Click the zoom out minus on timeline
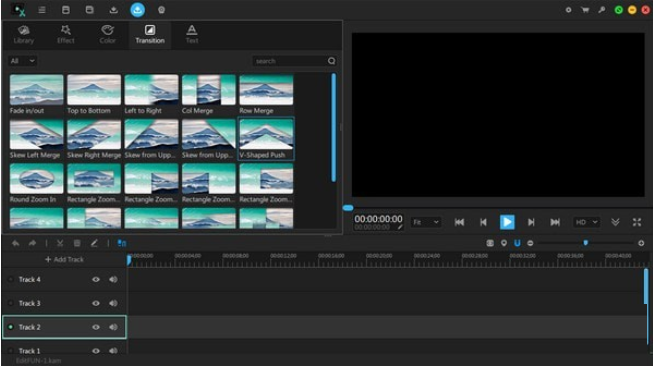This screenshot has height=366, width=653. pyautogui.click(x=530, y=243)
